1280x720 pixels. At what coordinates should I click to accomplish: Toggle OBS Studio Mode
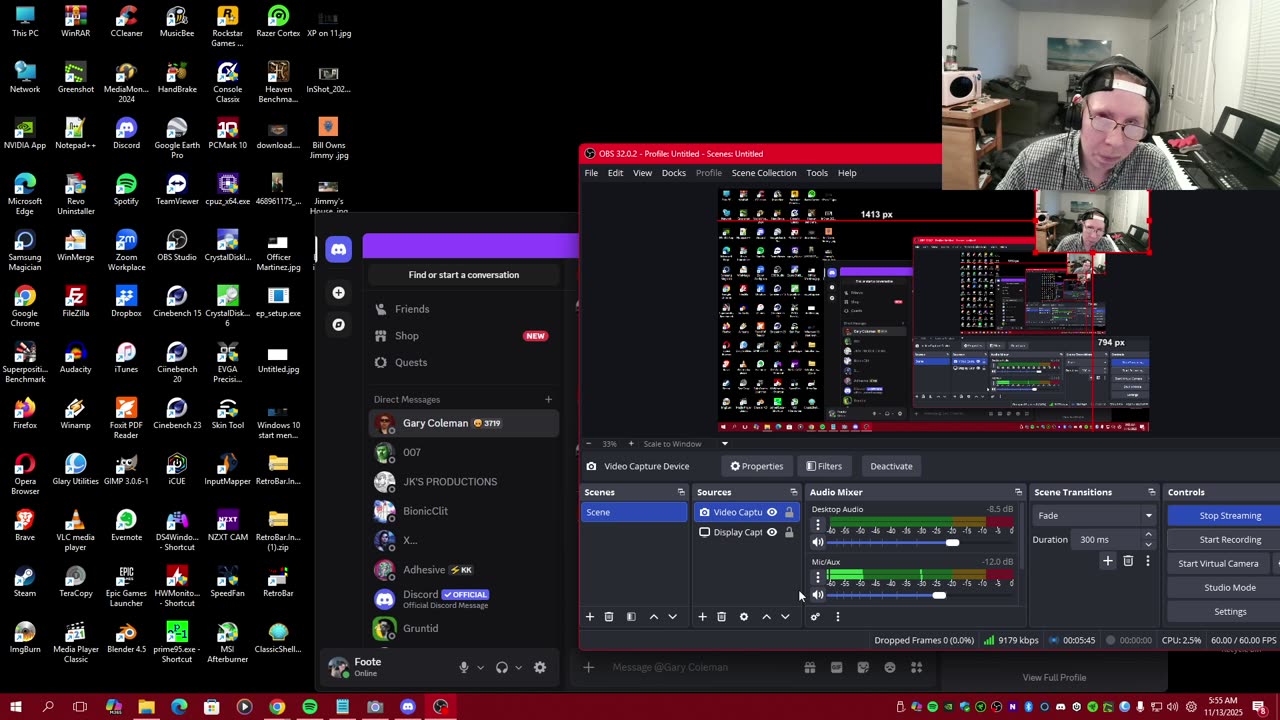click(1229, 588)
